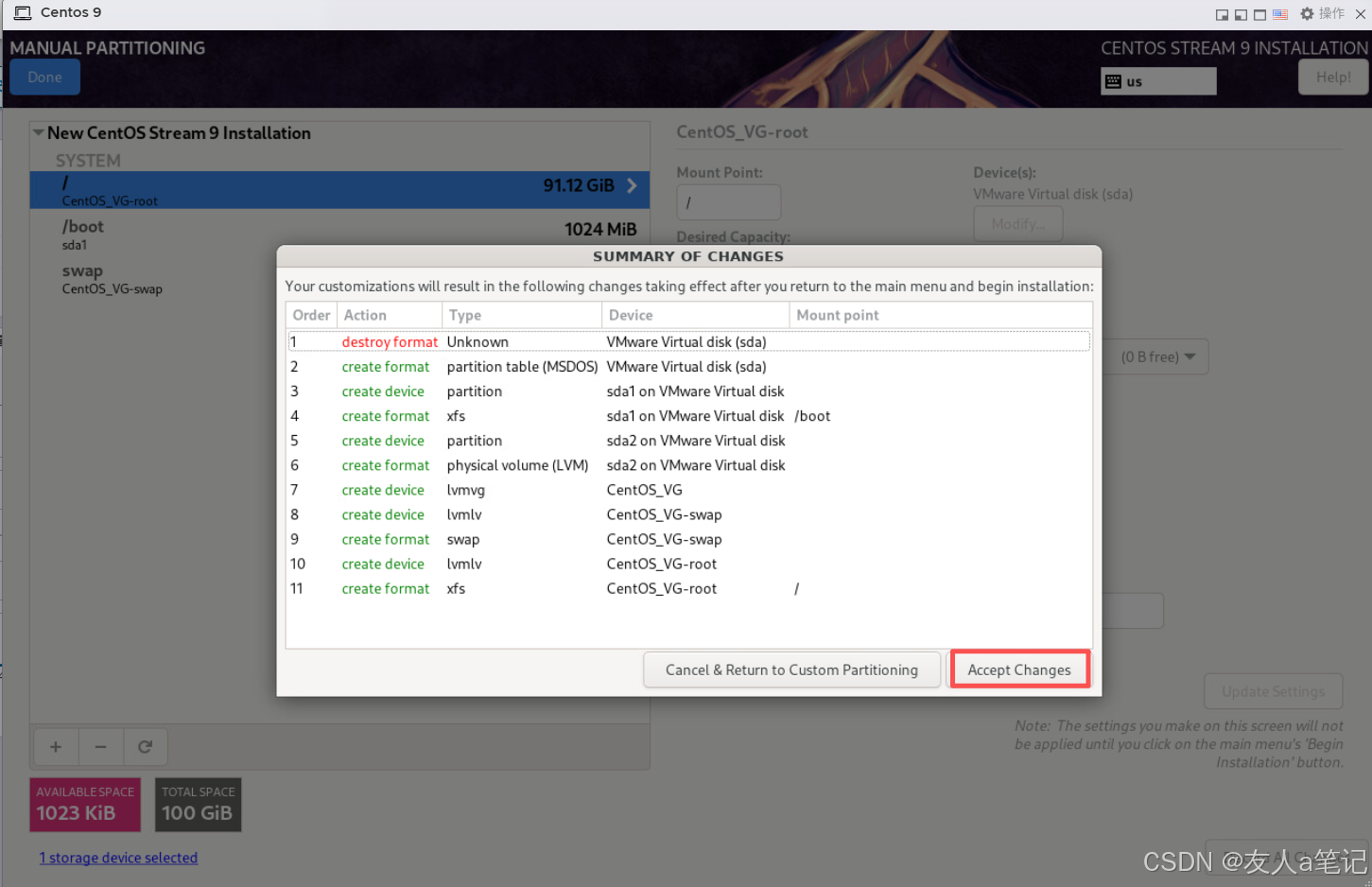The image size is (1372, 887).
Task: Click the Mount point column header
Action: [x=941, y=315]
